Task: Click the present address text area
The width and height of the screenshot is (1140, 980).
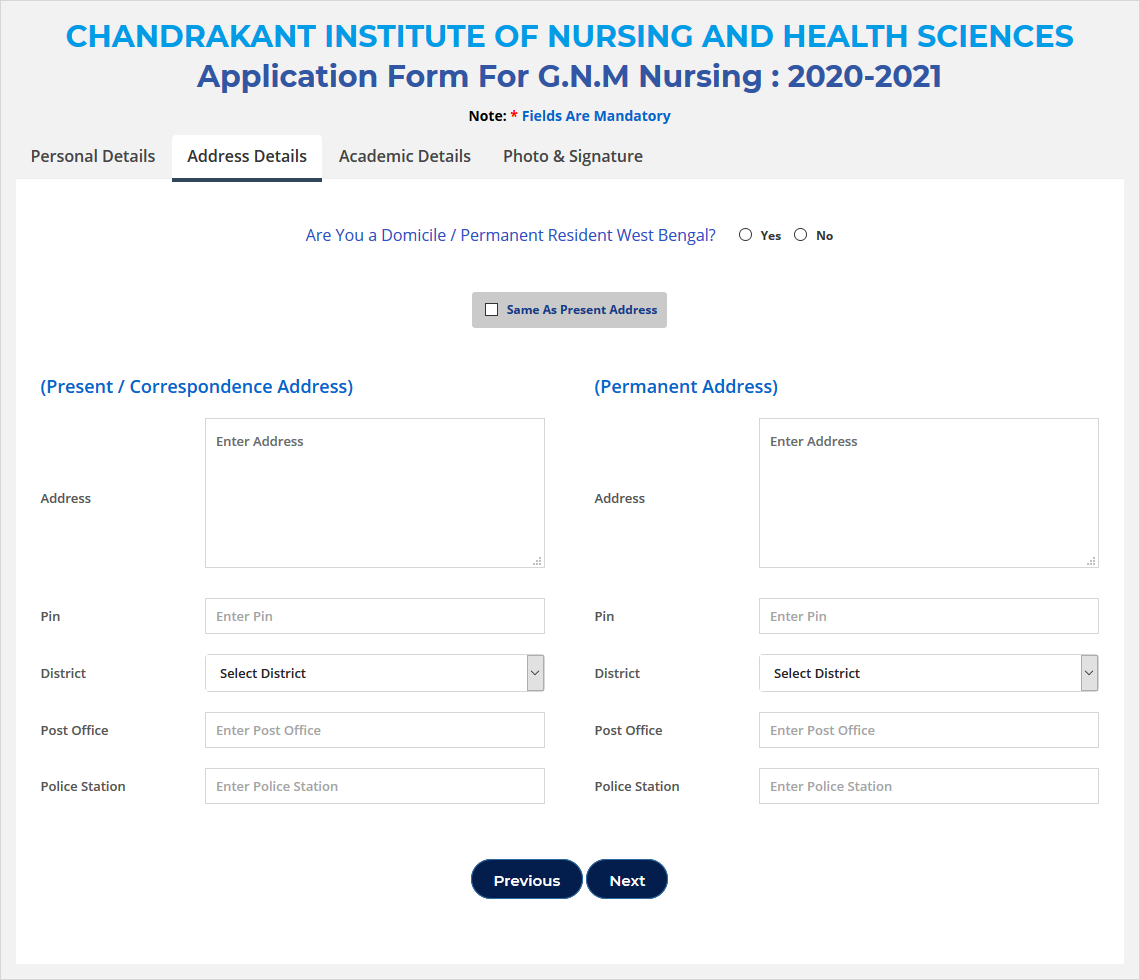Action: tap(374, 493)
